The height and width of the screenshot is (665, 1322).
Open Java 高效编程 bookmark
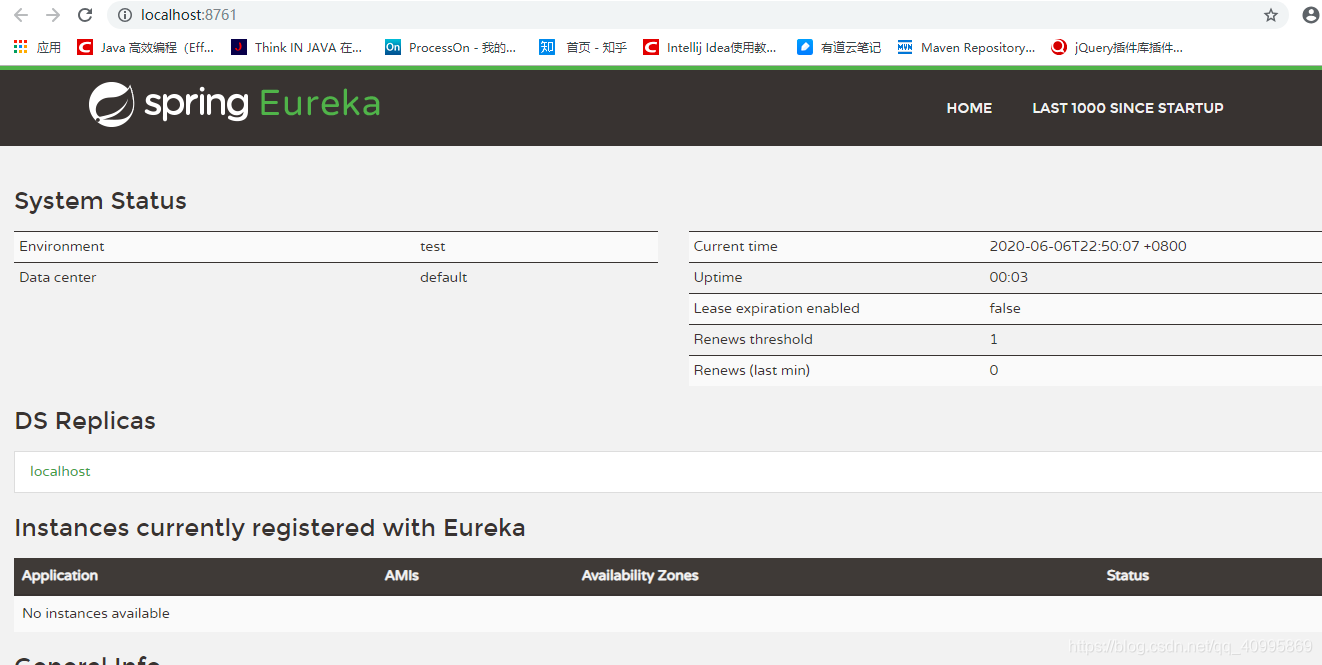coord(146,47)
